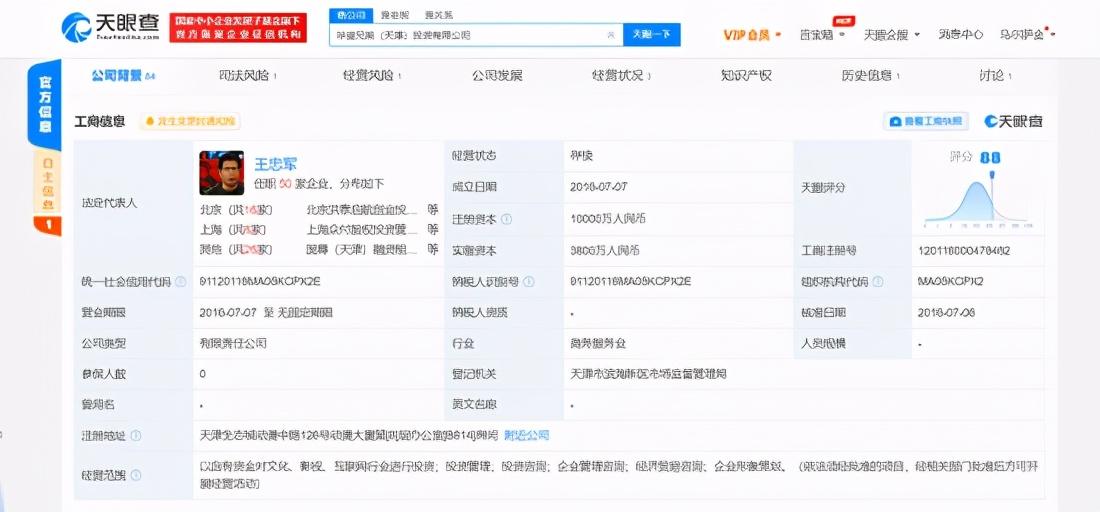Click the 商务服务业 industry value
Screen dimensions: 1100x512
point(598,344)
